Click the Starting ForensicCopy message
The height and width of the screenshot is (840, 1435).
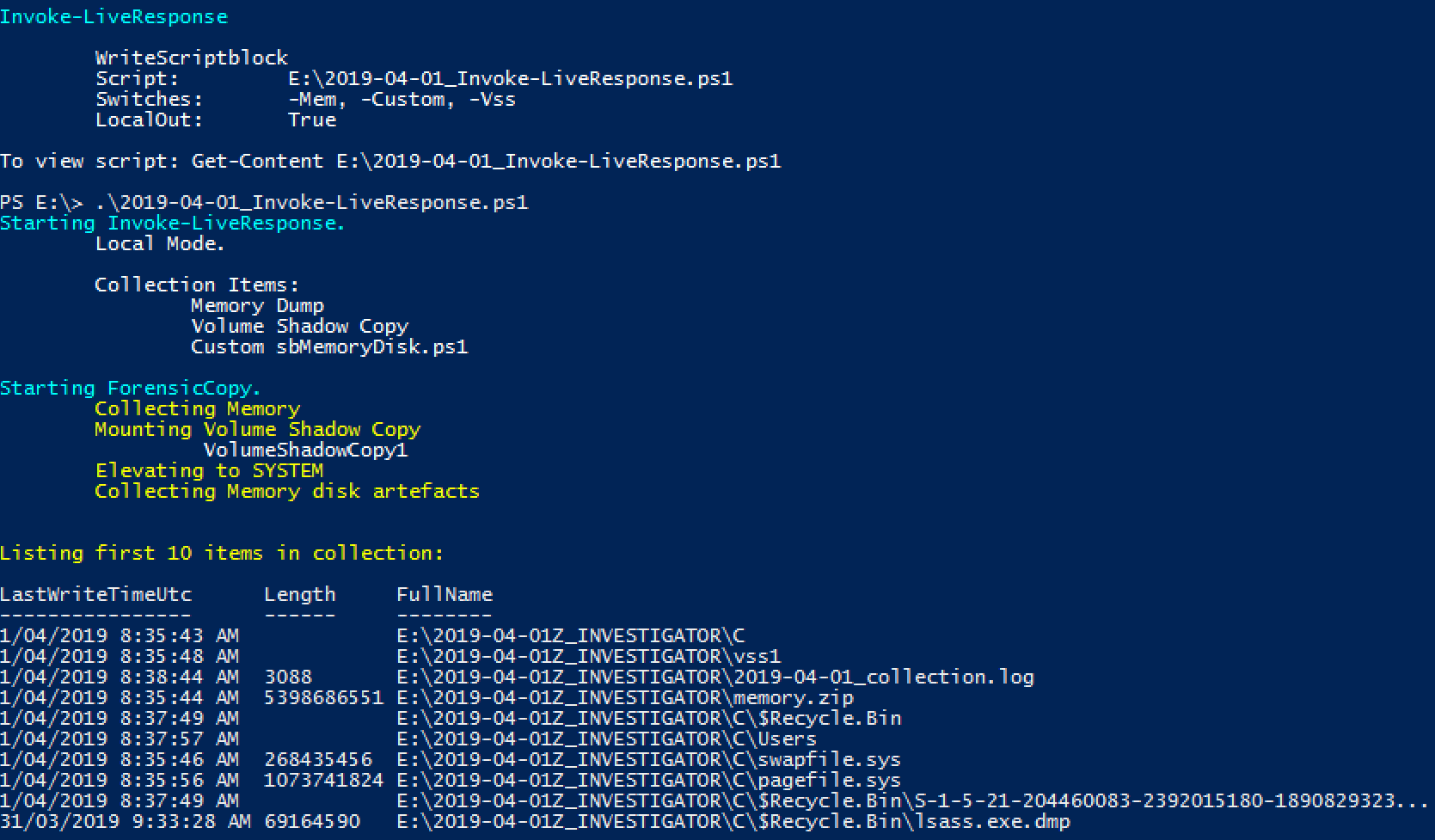[x=130, y=388]
